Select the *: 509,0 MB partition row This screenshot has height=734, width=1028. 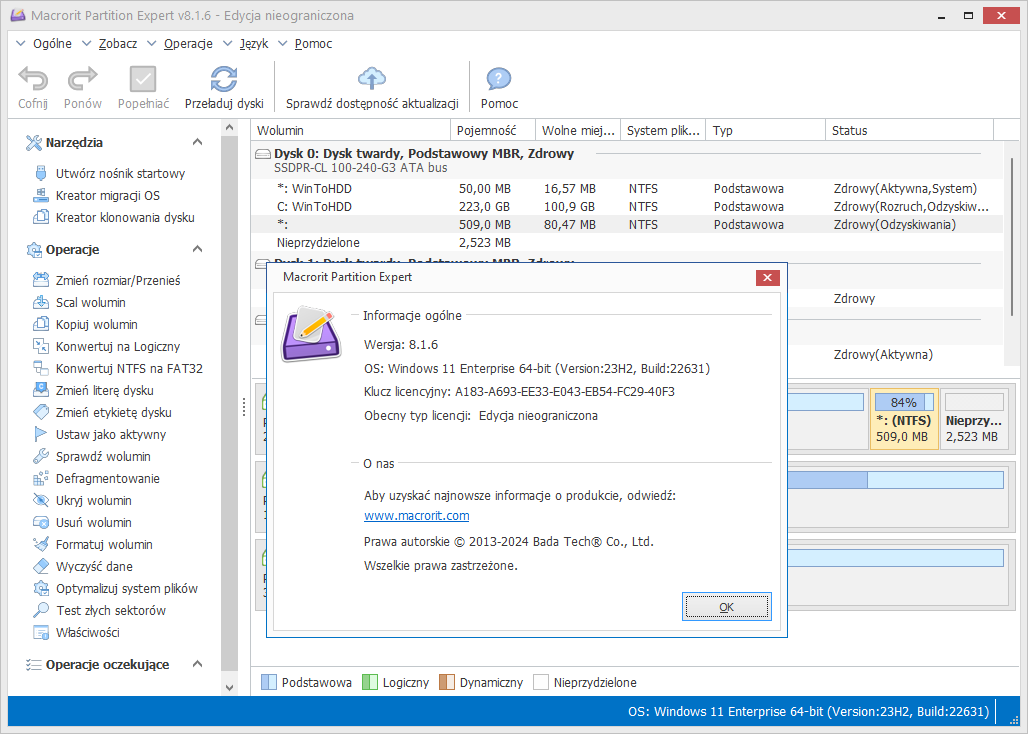pos(627,225)
